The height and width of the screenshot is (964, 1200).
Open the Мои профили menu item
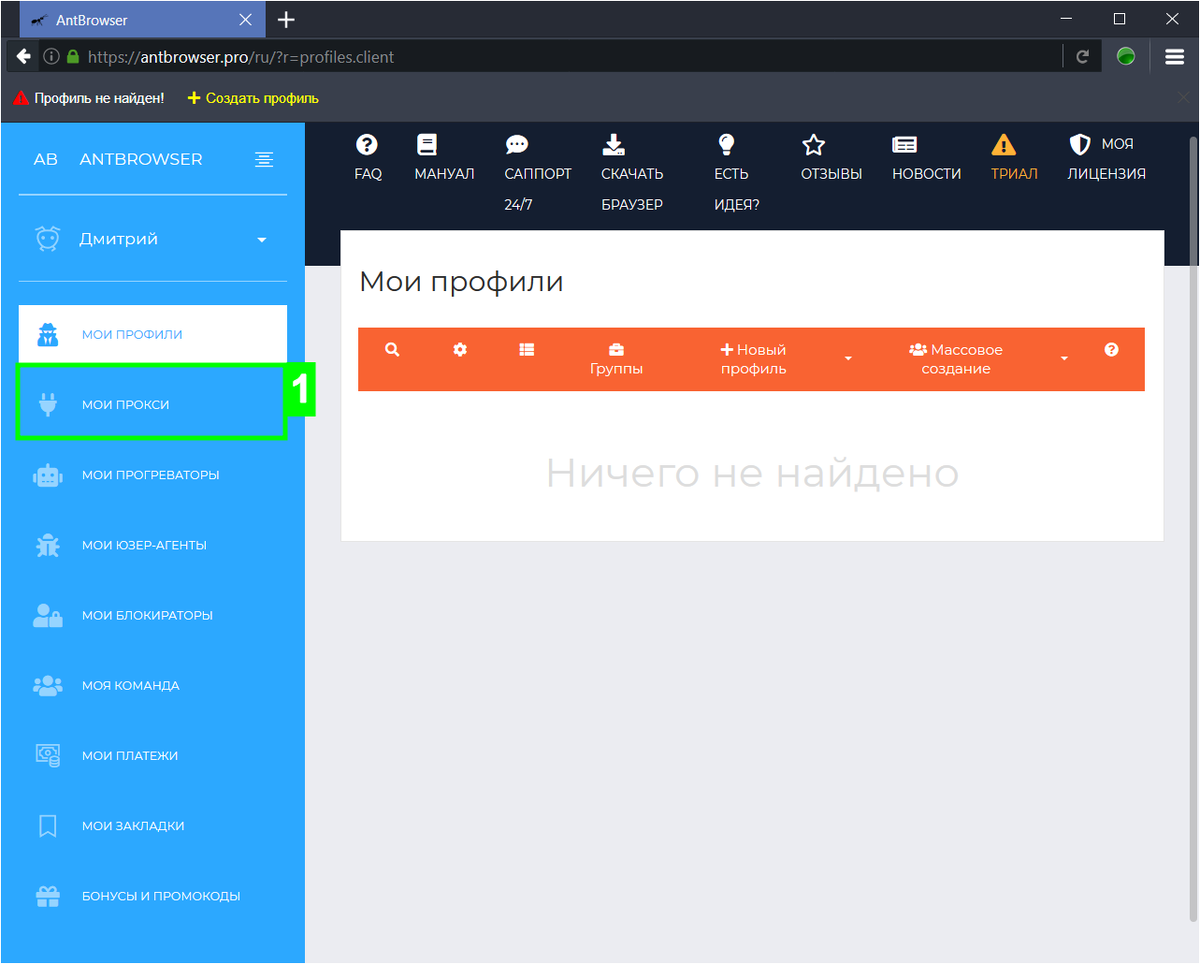coord(153,334)
